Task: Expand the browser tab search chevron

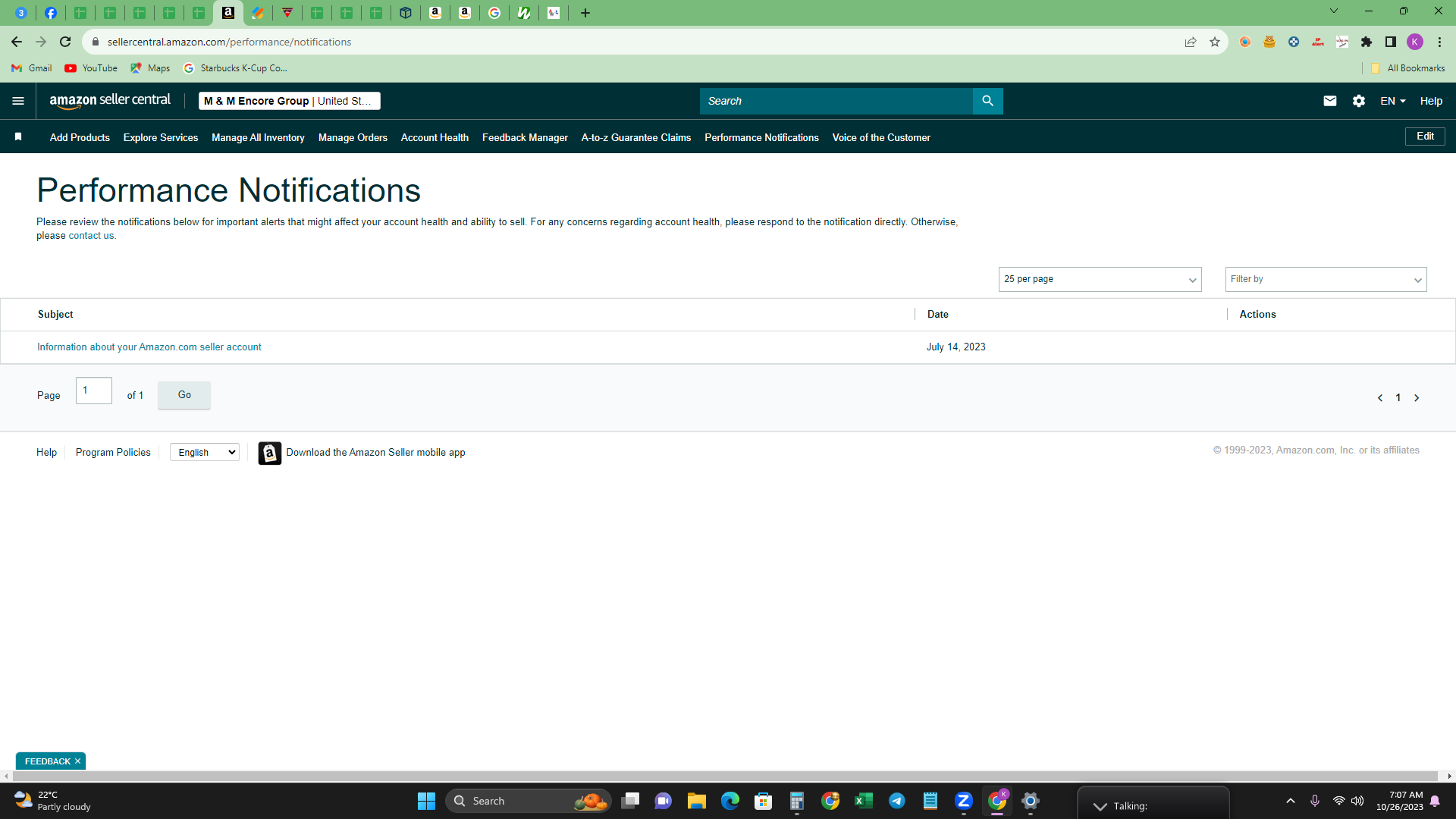Action: tap(1334, 11)
